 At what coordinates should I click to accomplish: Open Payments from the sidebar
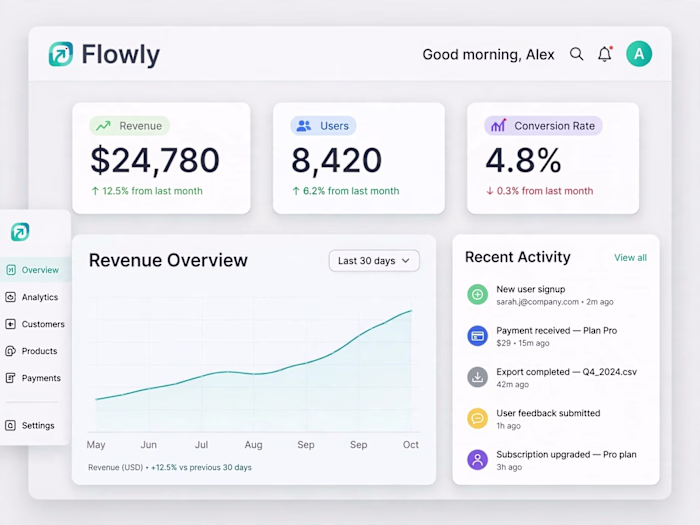tap(35, 378)
